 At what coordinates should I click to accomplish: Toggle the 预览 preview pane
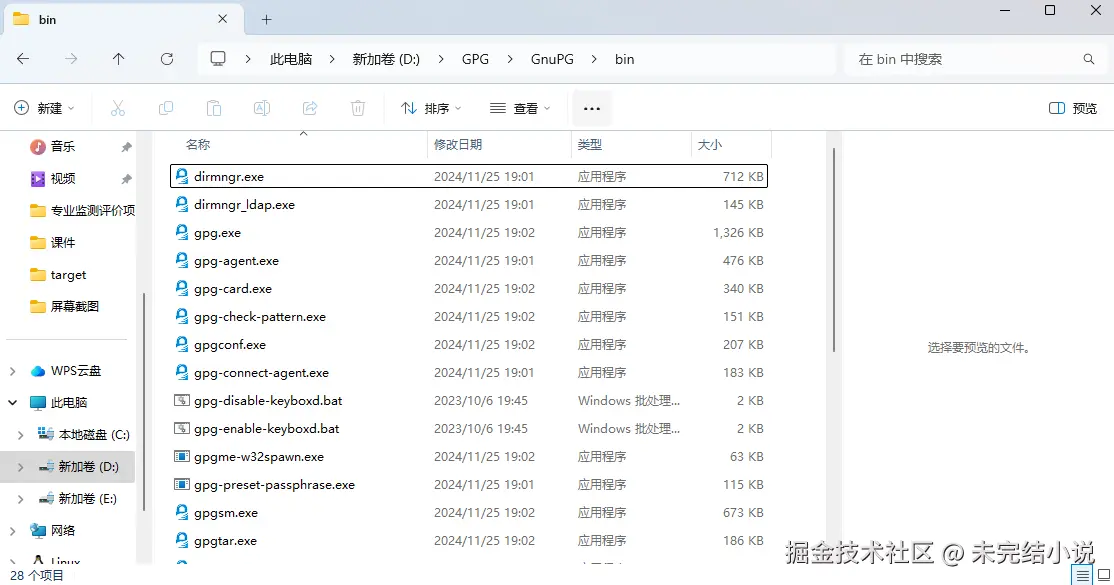point(1072,108)
